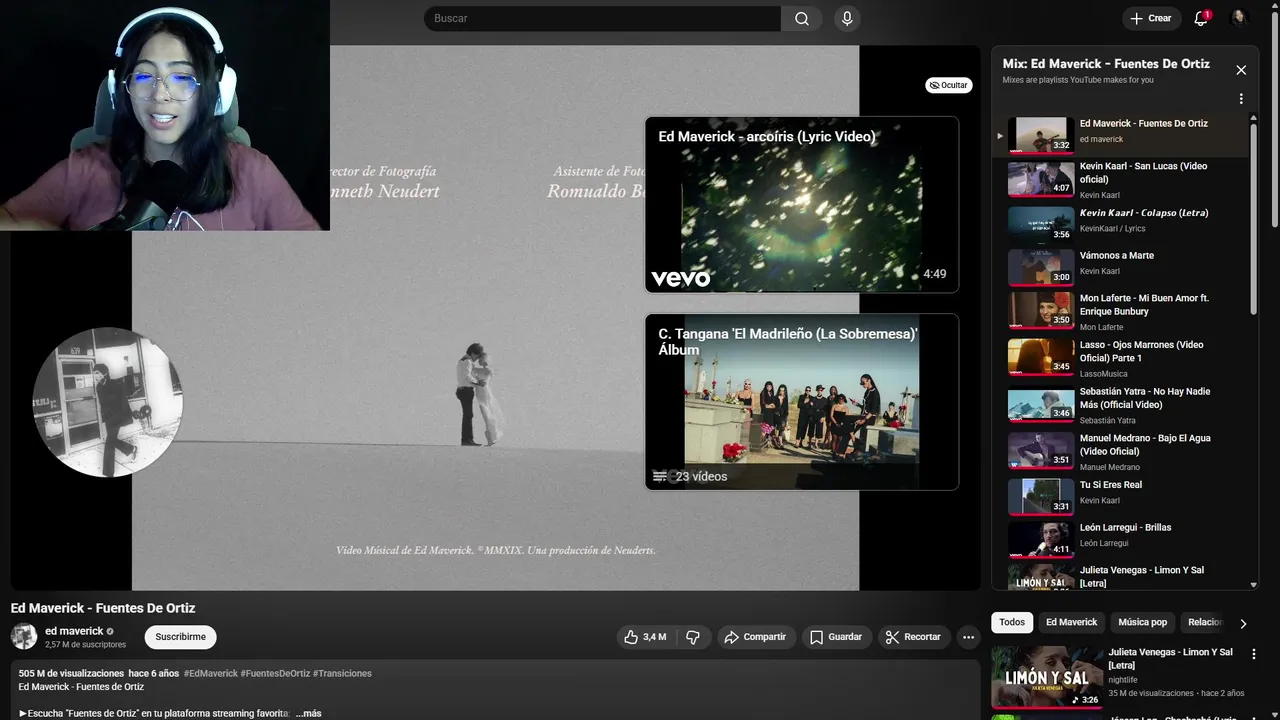The image size is (1280, 720).
Task: Open the Mix playlist three-dot options
Action: (1241, 99)
